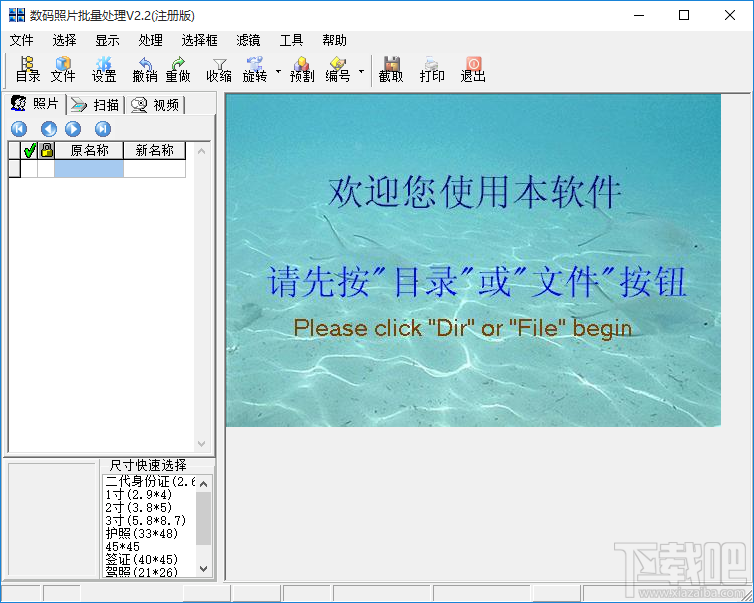Select the highlighted 原名称 cell
The height and width of the screenshot is (603, 754).
pos(89,169)
